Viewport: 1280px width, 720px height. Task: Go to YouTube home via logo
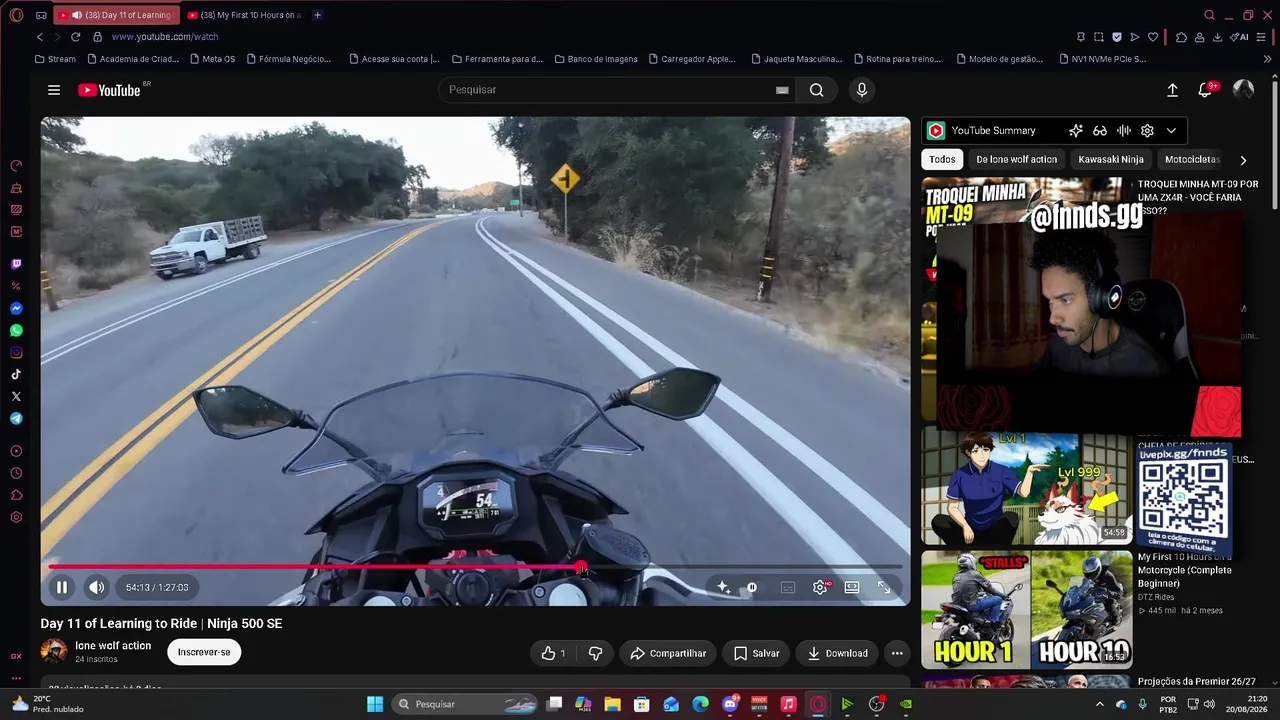(110, 90)
